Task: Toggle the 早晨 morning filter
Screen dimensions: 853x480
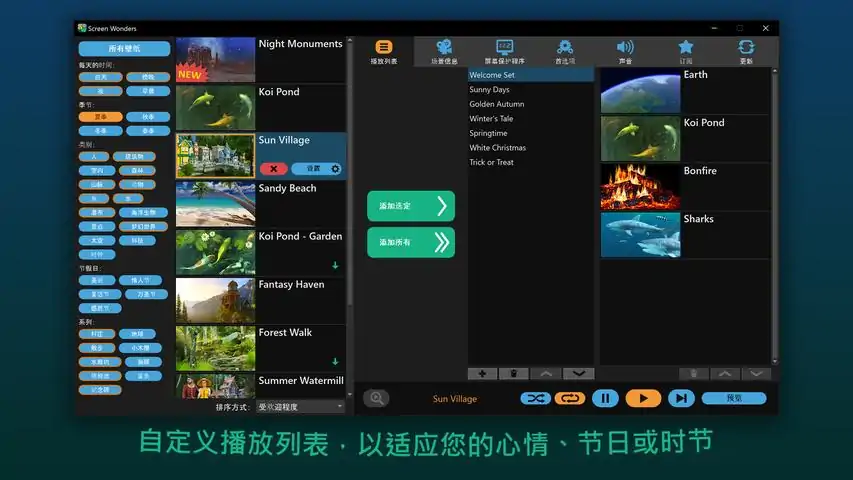Action: tap(148, 91)
